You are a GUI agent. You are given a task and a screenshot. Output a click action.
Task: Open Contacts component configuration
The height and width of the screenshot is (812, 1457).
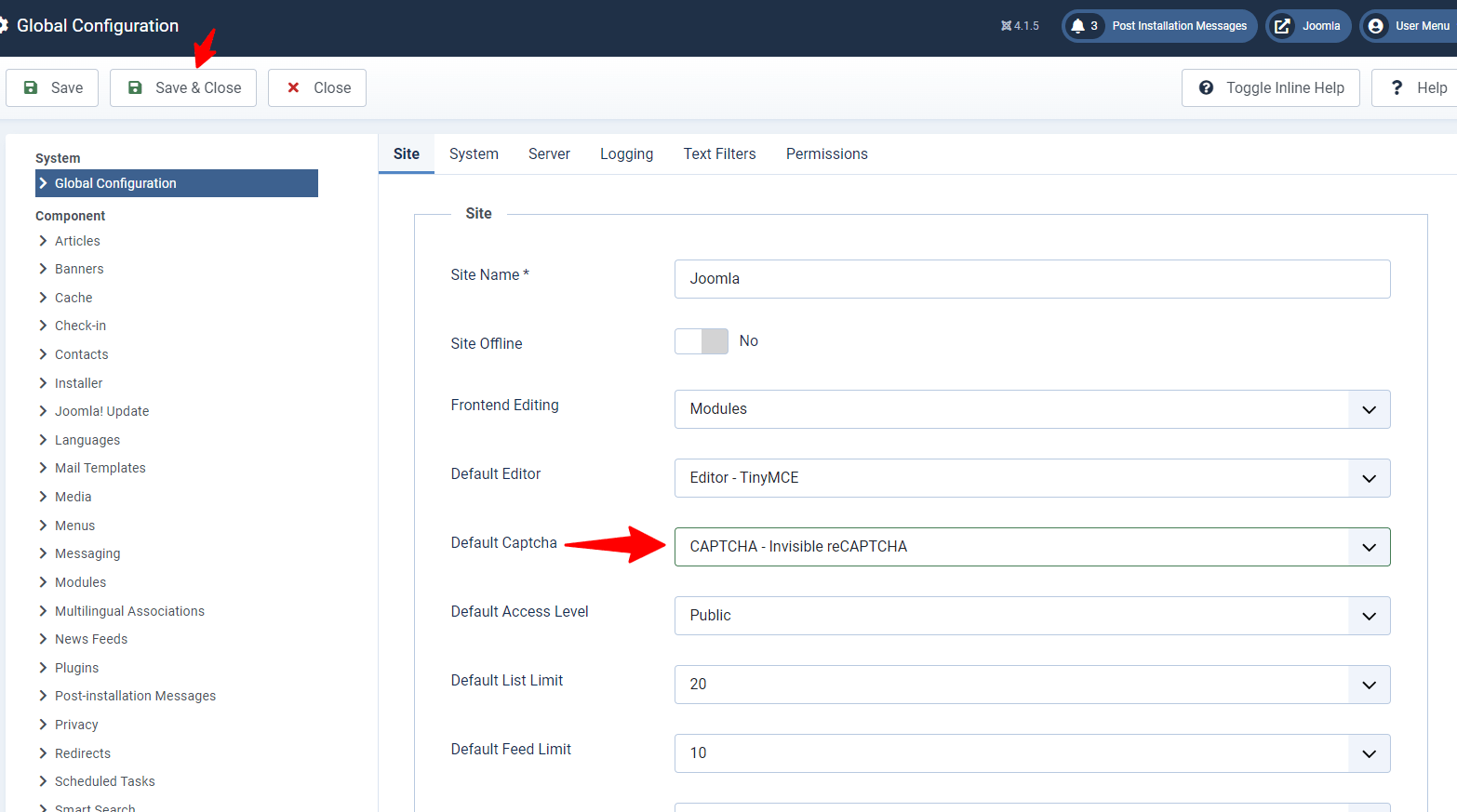(x=81, y=354)
